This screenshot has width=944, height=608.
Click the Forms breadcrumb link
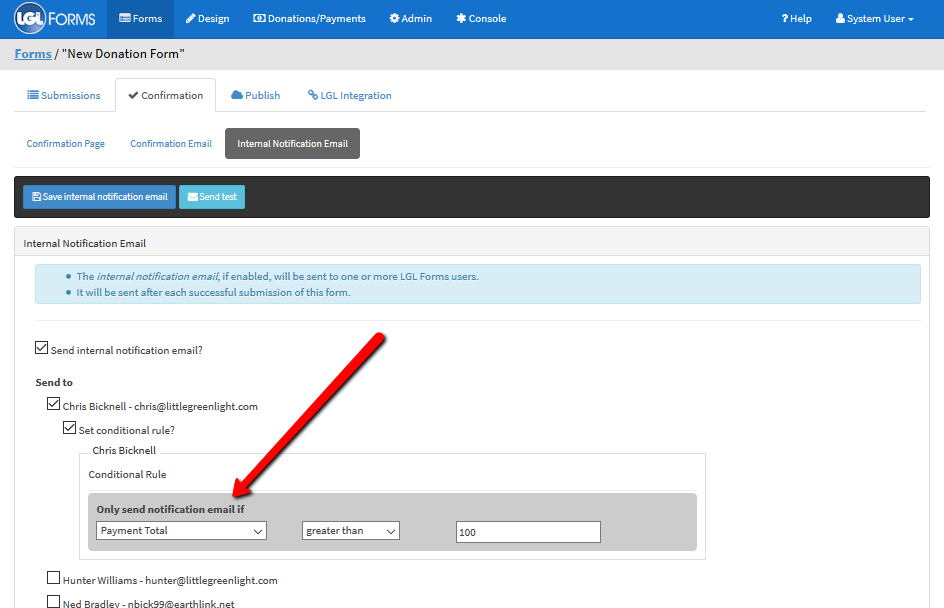32,53
